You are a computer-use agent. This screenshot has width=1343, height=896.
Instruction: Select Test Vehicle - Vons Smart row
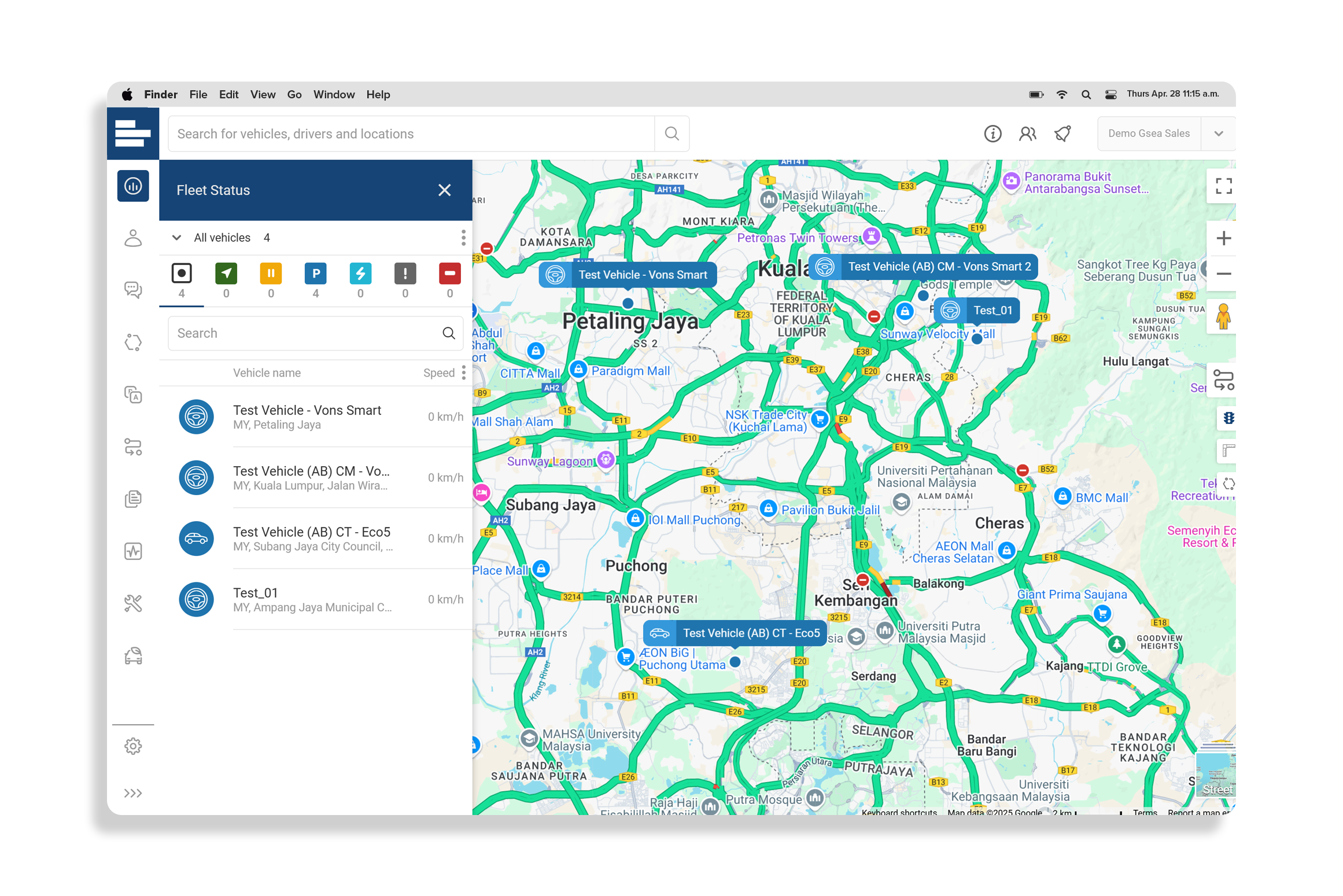(x=316, y=416)
